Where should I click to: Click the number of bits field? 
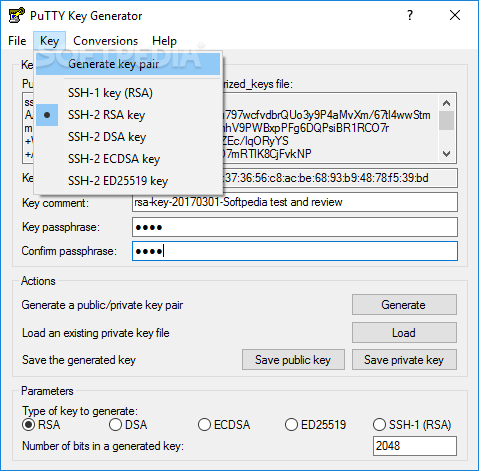415,446
